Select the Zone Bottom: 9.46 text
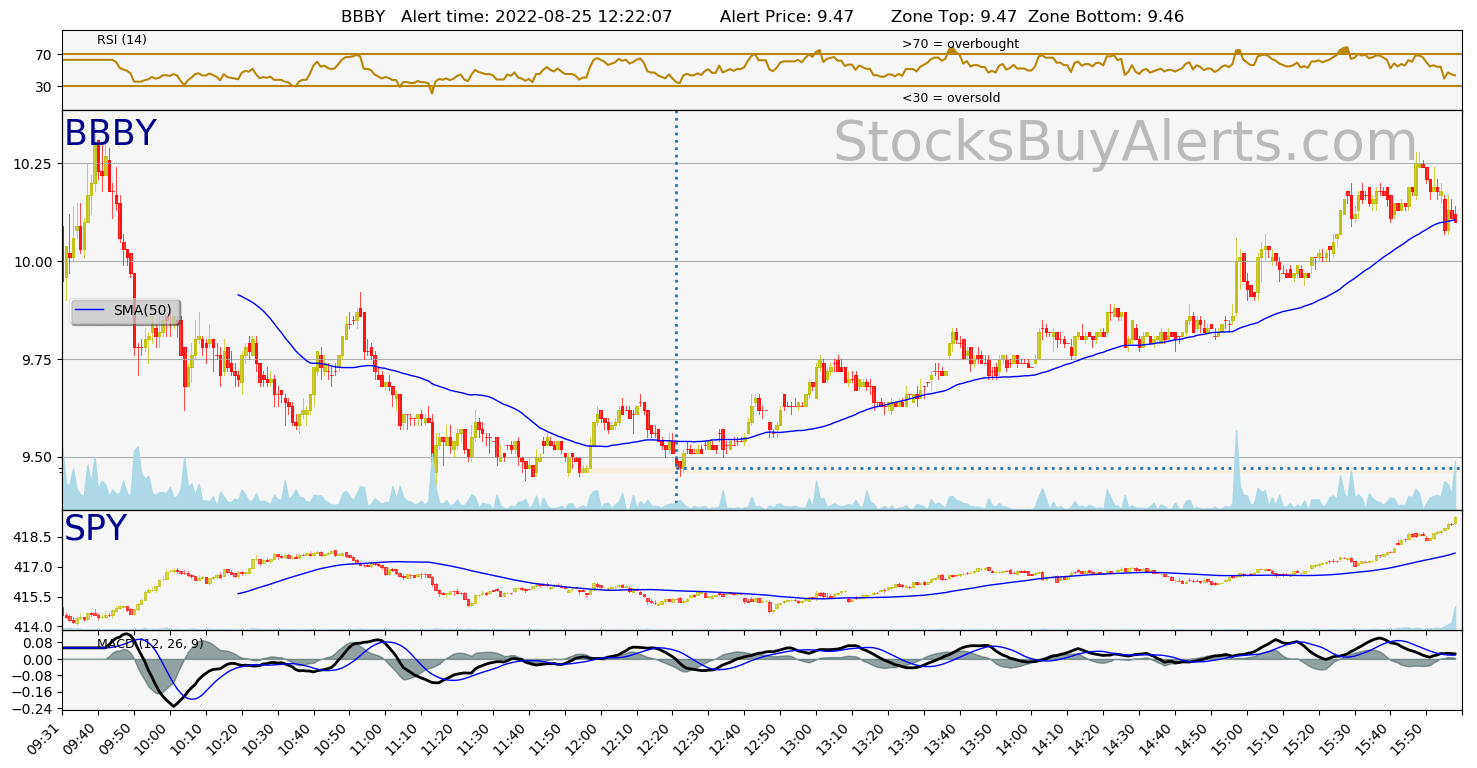 (x=1106, y=16)
